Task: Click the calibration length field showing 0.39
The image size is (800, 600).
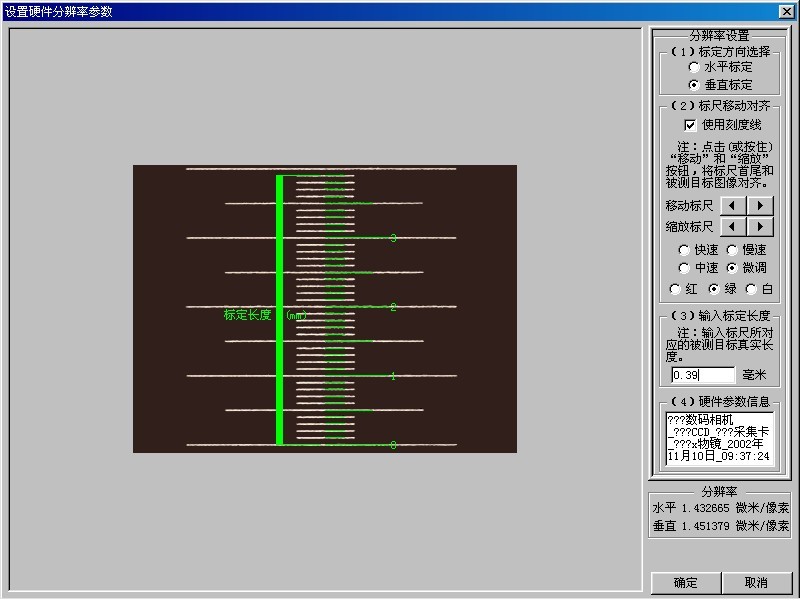Action: (702, 375)
